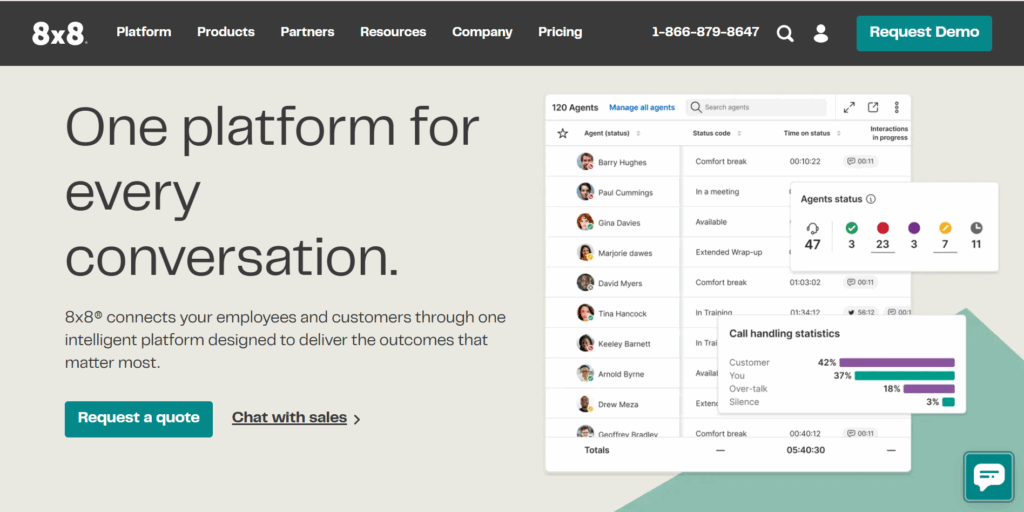
Task: Sort by Agent (status) column
Action: click(612, 133)
